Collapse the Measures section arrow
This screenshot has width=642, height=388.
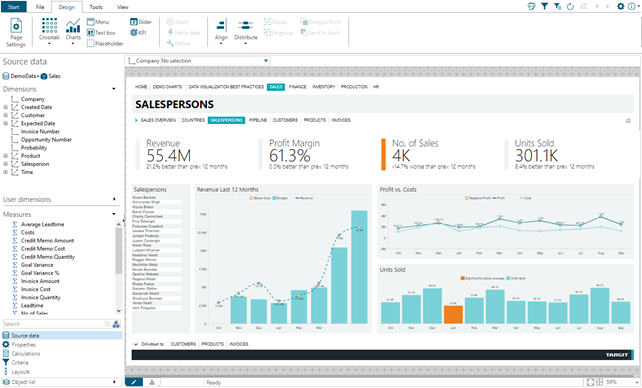(x=114, y=214)
